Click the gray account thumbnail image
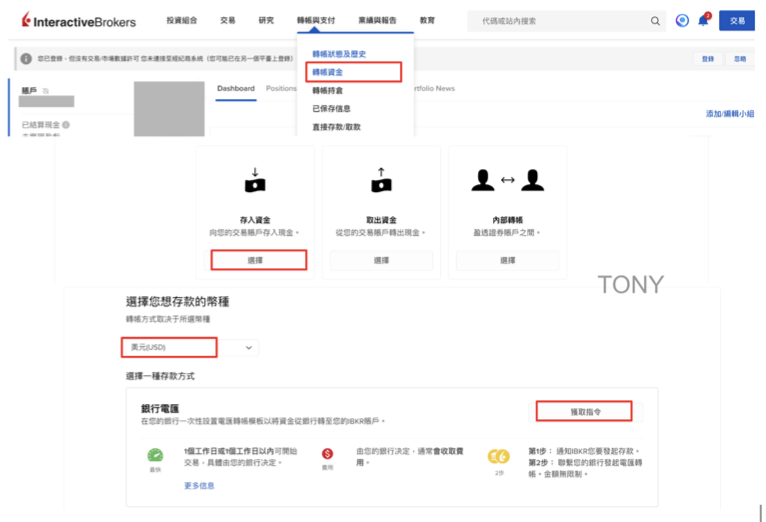Screen dimensions: 766x522 coord(169,108)
